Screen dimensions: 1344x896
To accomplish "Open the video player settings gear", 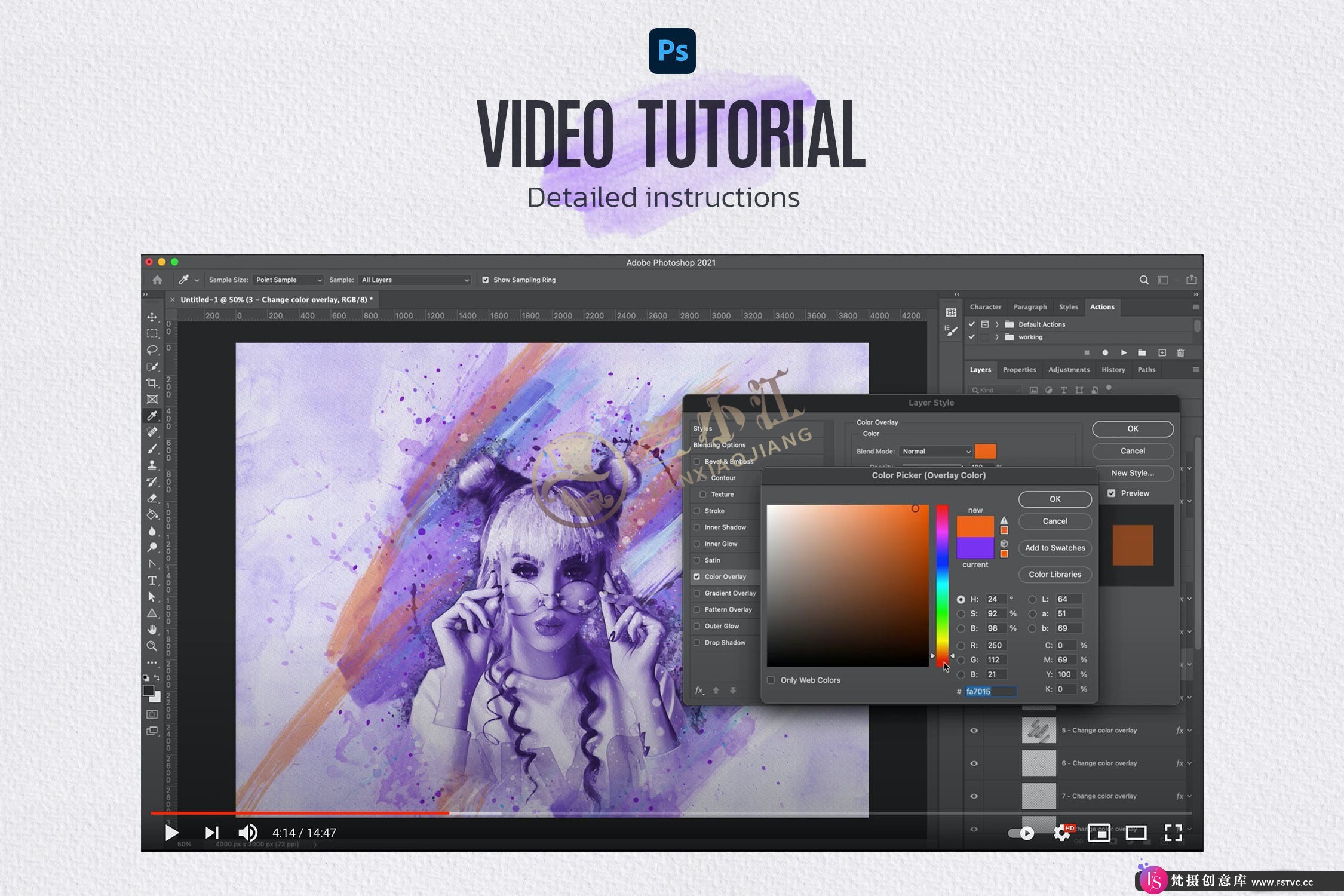I will (1062, 833).
